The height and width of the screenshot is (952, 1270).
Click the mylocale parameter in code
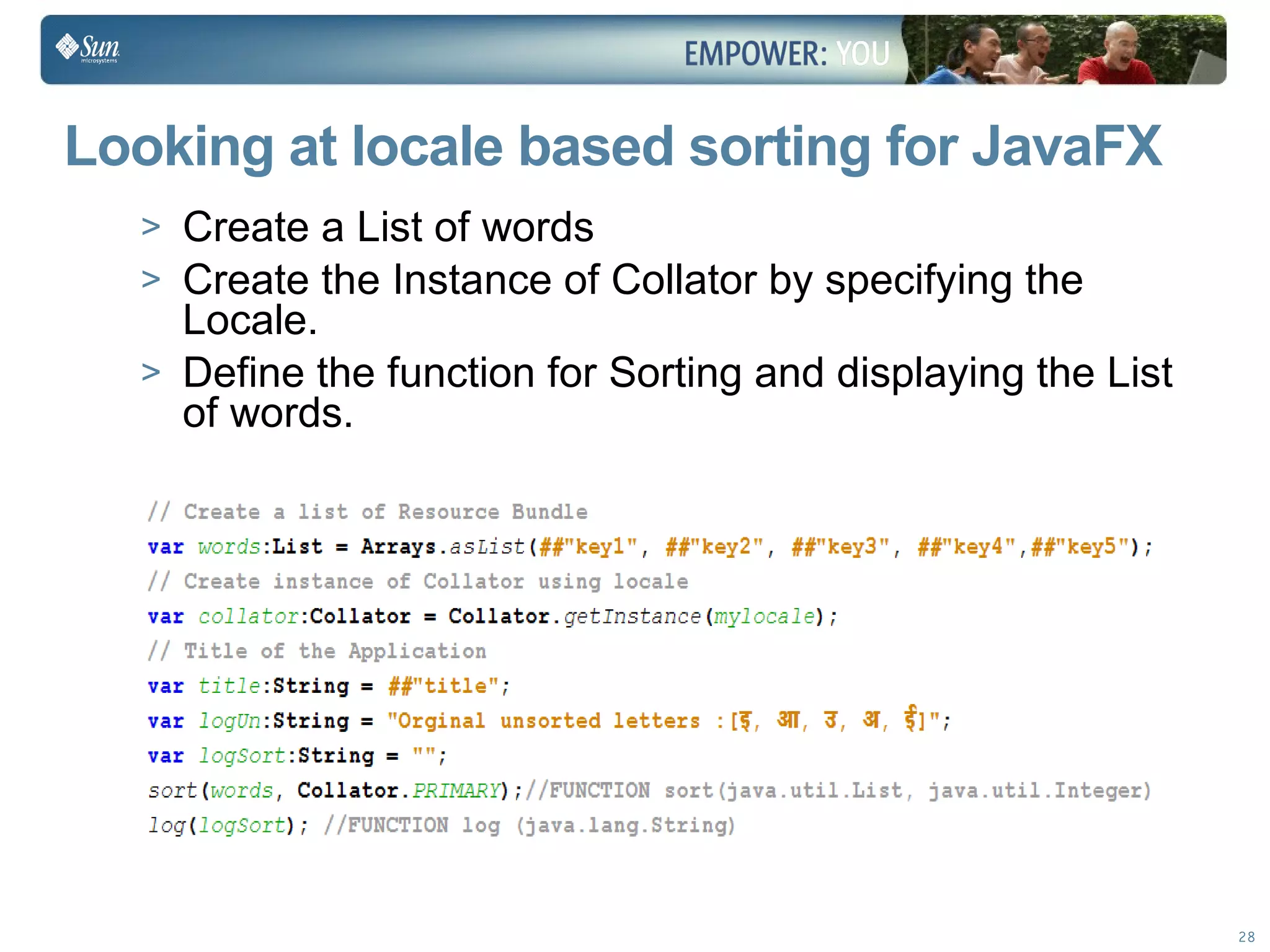point(763,617)
